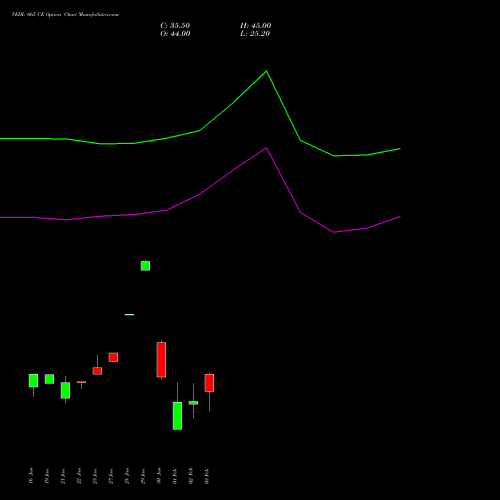Select the 02 Feb date label
This screenshot has height=500, width=500.
click(x=191, y=476)
